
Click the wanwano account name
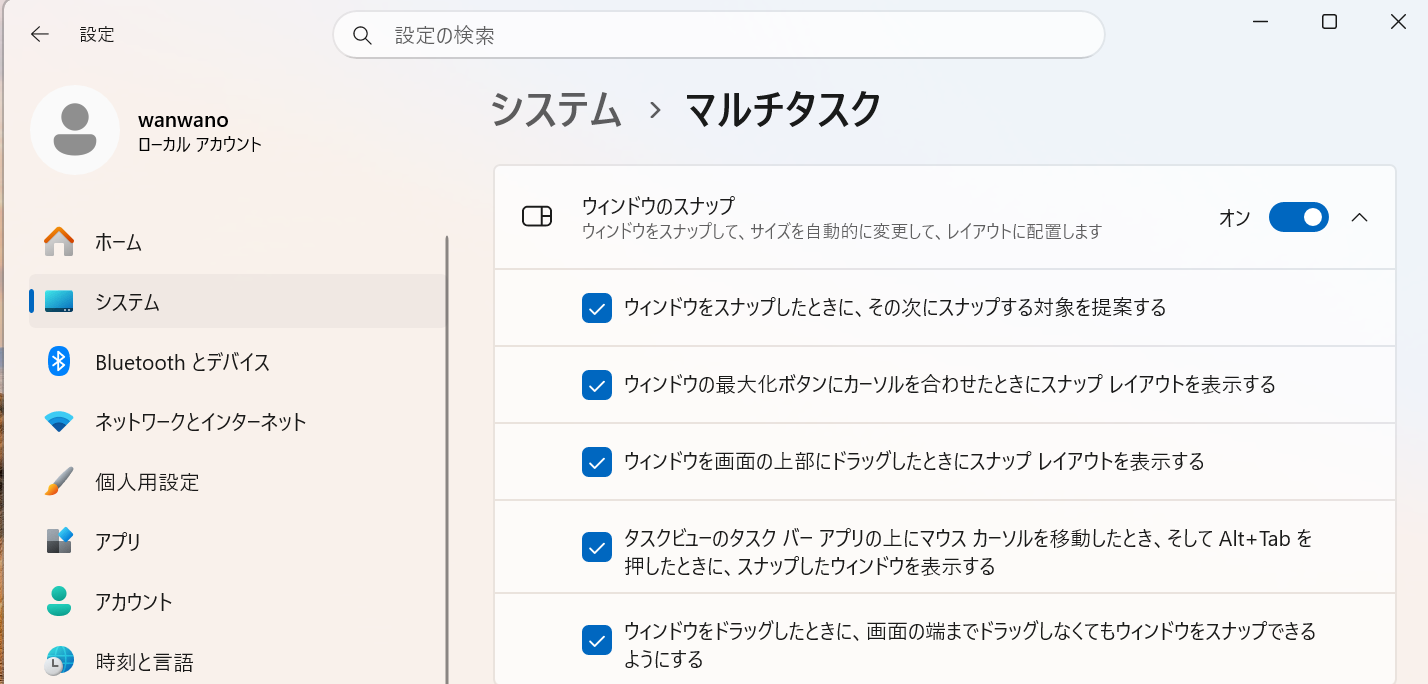183,120
